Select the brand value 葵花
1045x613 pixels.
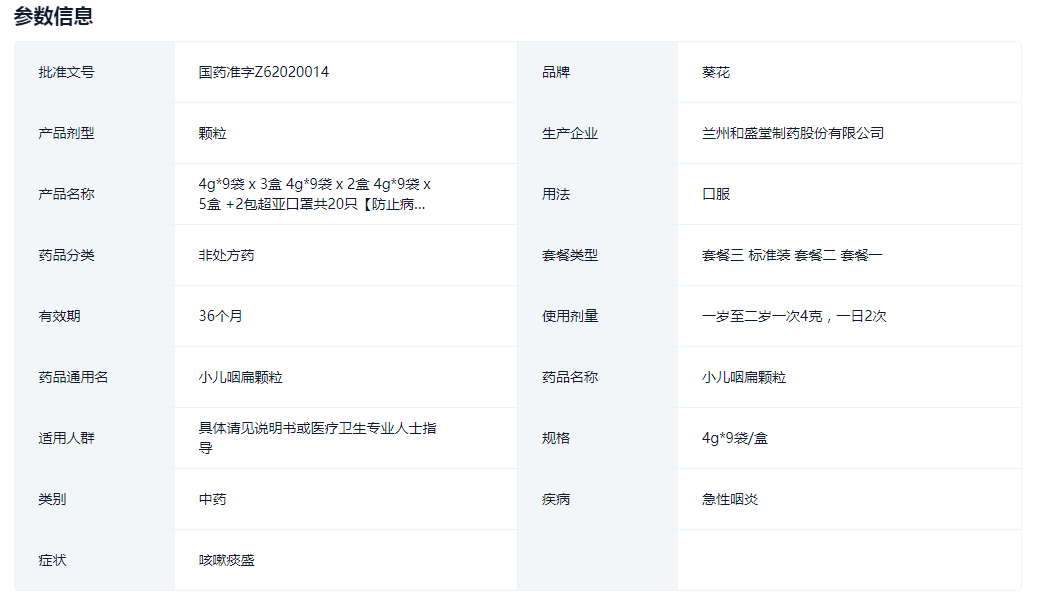pyautogui.click(x=716, y=72)
